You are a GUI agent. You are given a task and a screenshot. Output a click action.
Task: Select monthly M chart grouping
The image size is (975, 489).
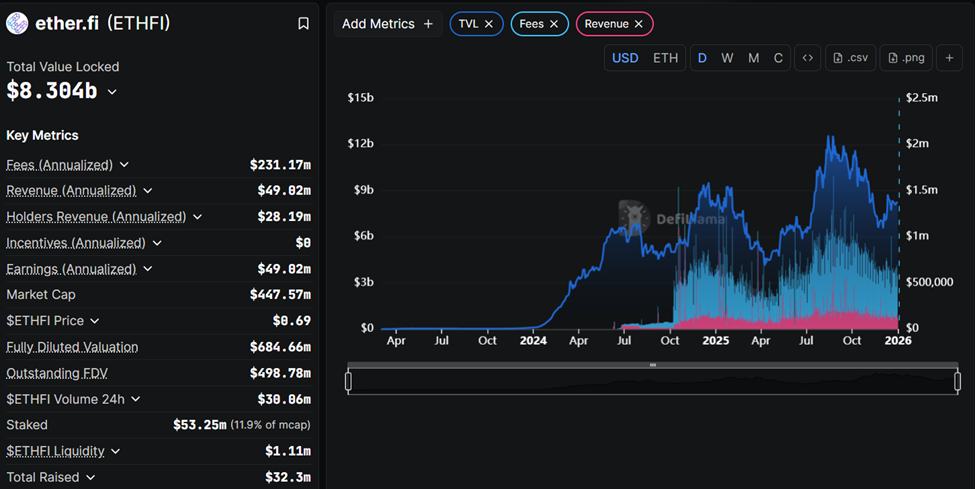pos(753,58)
